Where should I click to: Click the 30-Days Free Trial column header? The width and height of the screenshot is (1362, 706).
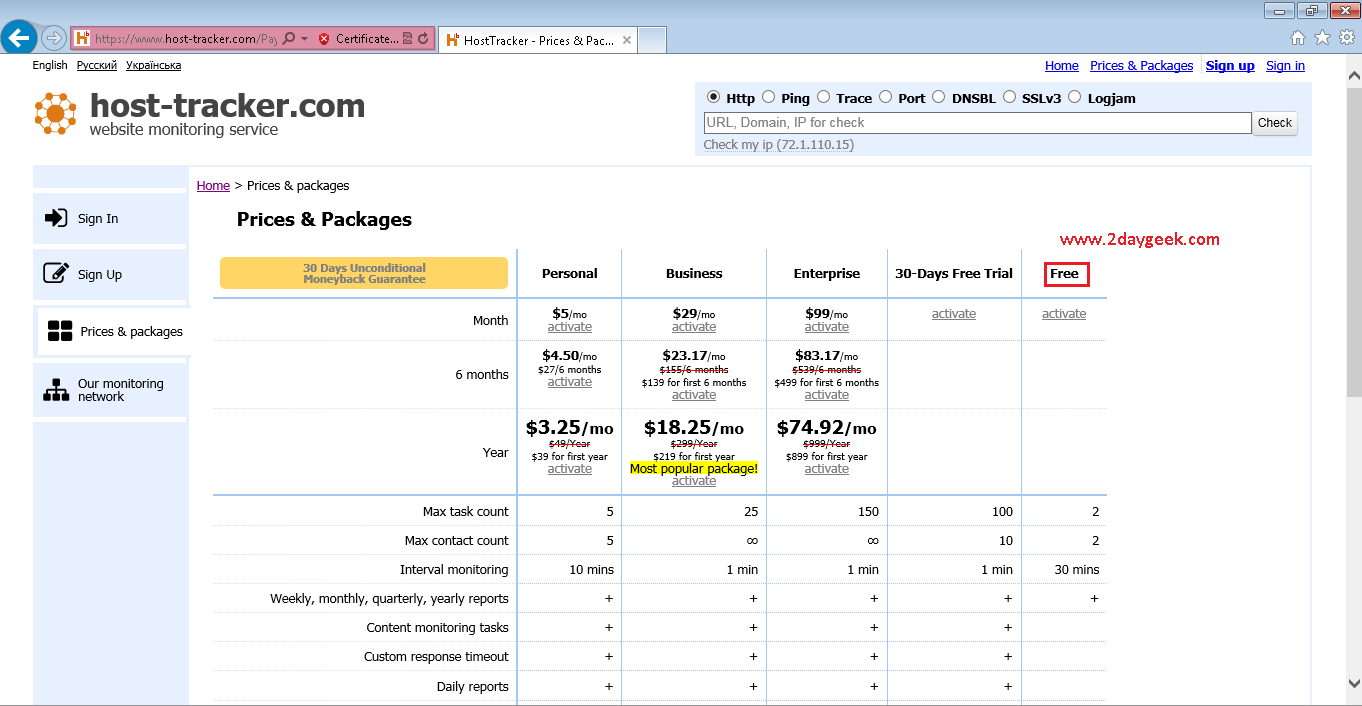click(x=954, y=274)
